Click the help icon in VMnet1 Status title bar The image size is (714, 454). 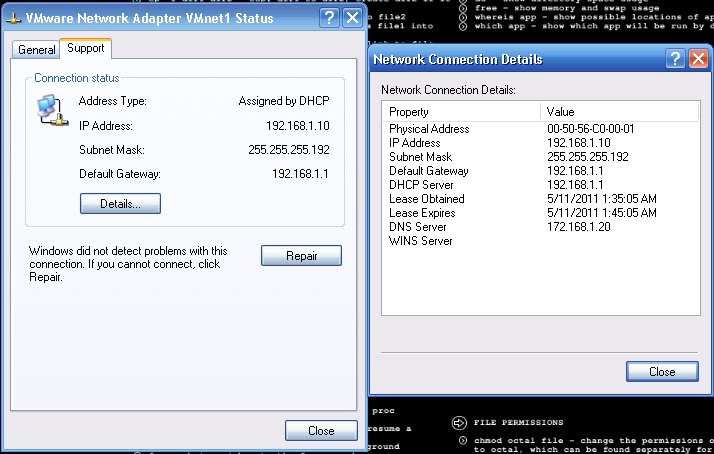pyautogui.click(x=329, y=18)
